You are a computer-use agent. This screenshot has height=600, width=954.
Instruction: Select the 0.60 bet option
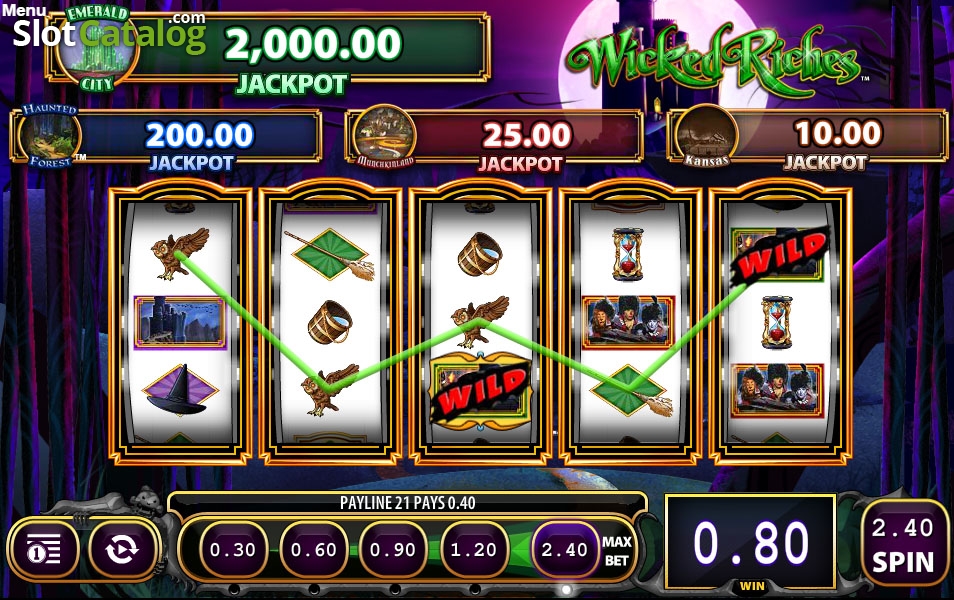pyautogui.click(x=313, y=550)
